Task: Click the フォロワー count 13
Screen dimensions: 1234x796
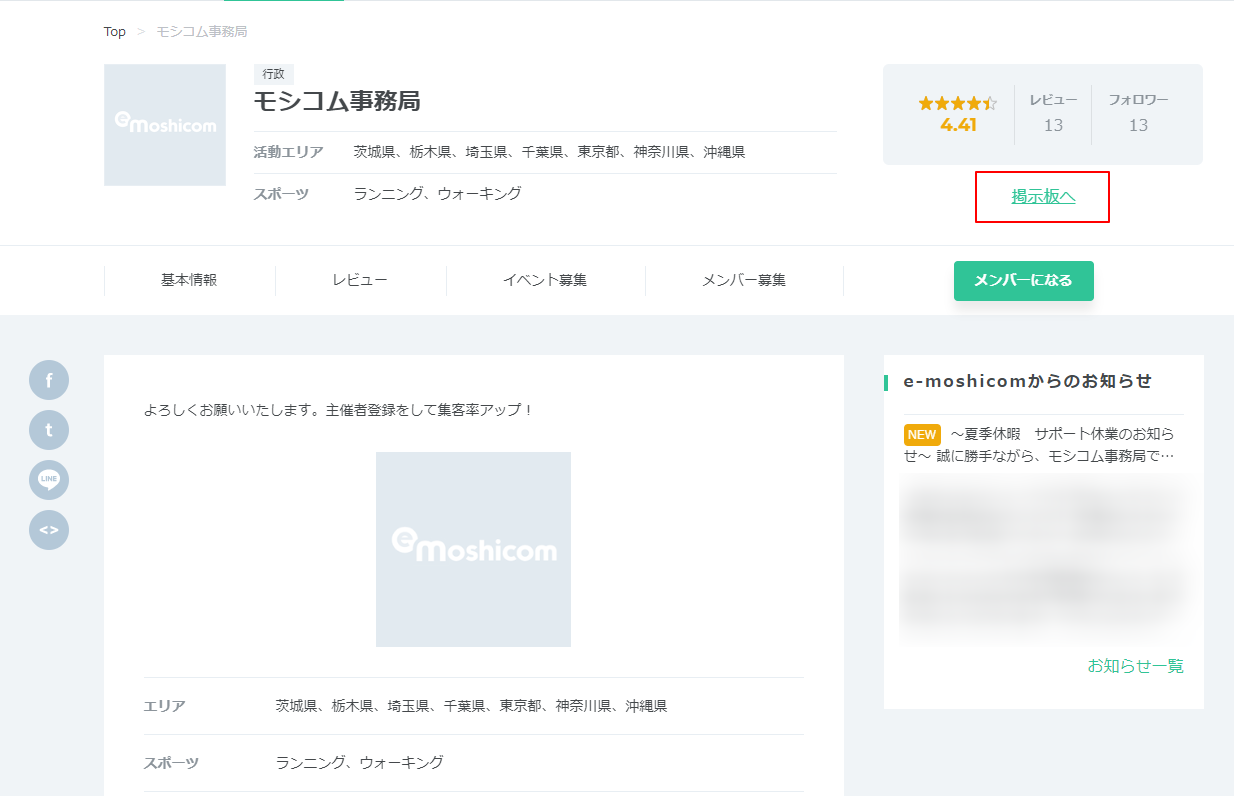Action: tap(1138, 125)
